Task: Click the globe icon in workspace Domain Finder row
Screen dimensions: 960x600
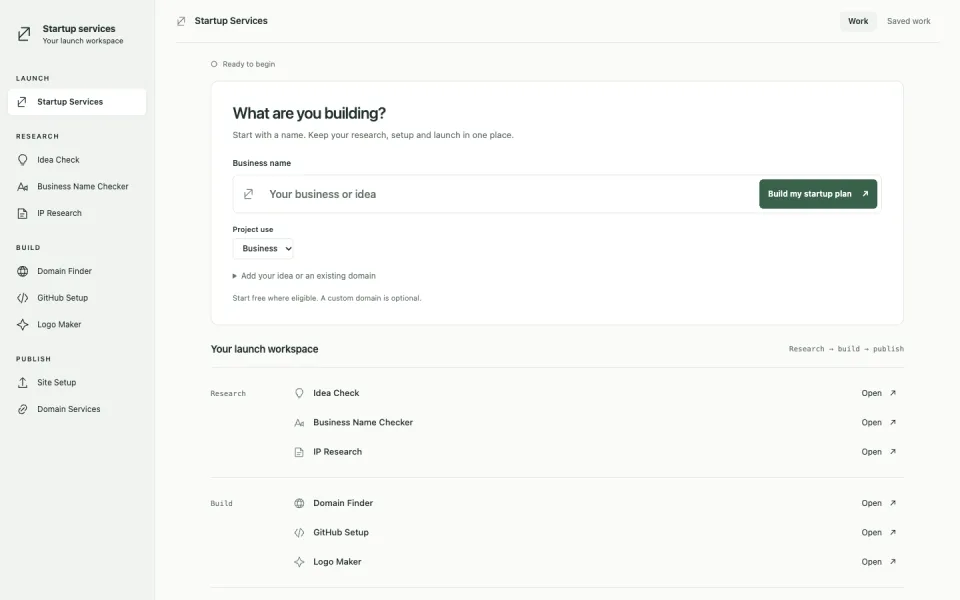Action: coord(299,503)
